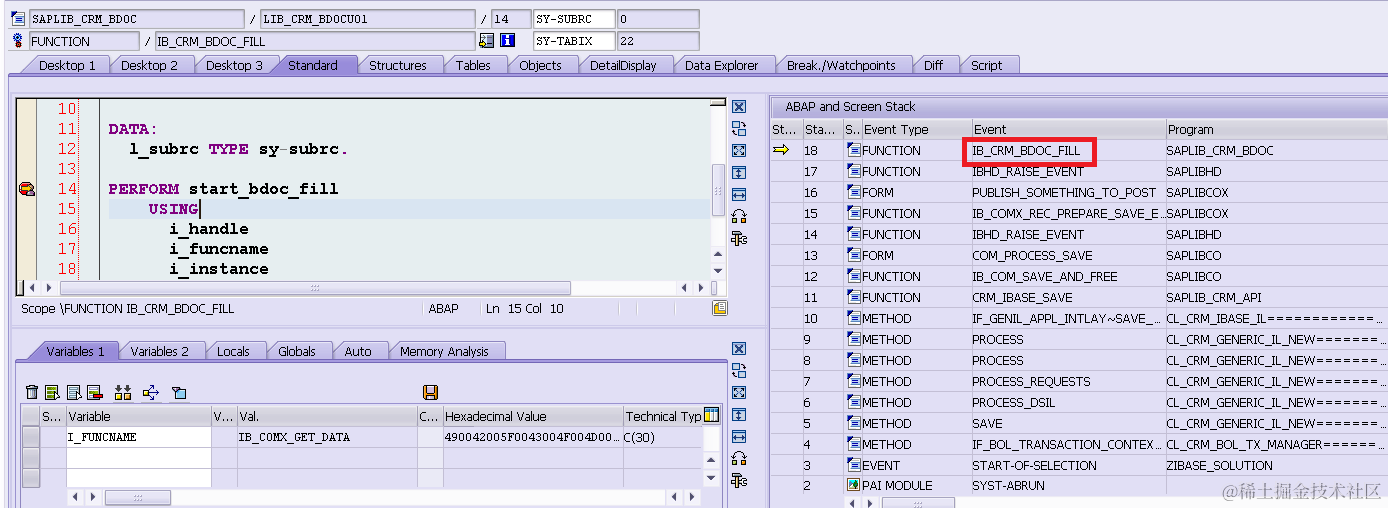Click the note icon in the editor status bar
Screen dimensions: 1388x508
tap(720, 308)
